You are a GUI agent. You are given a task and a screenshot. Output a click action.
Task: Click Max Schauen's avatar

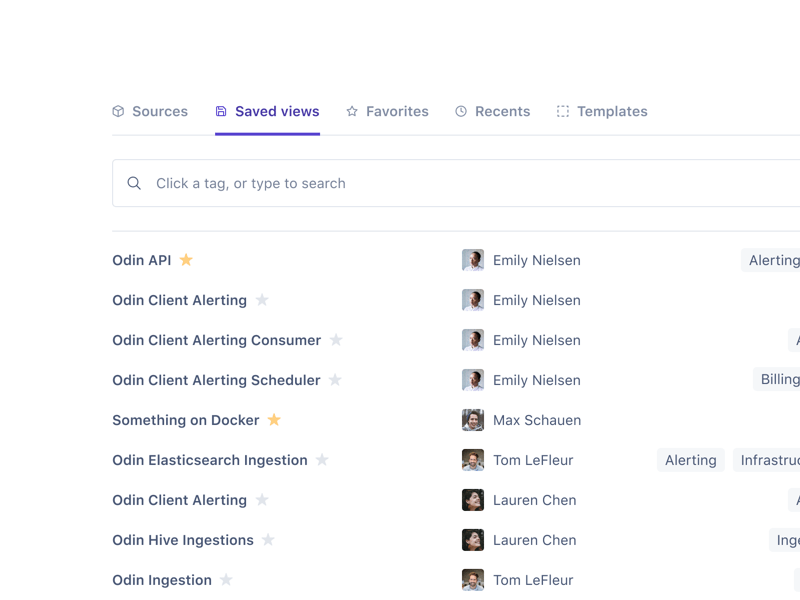point(473,420)
